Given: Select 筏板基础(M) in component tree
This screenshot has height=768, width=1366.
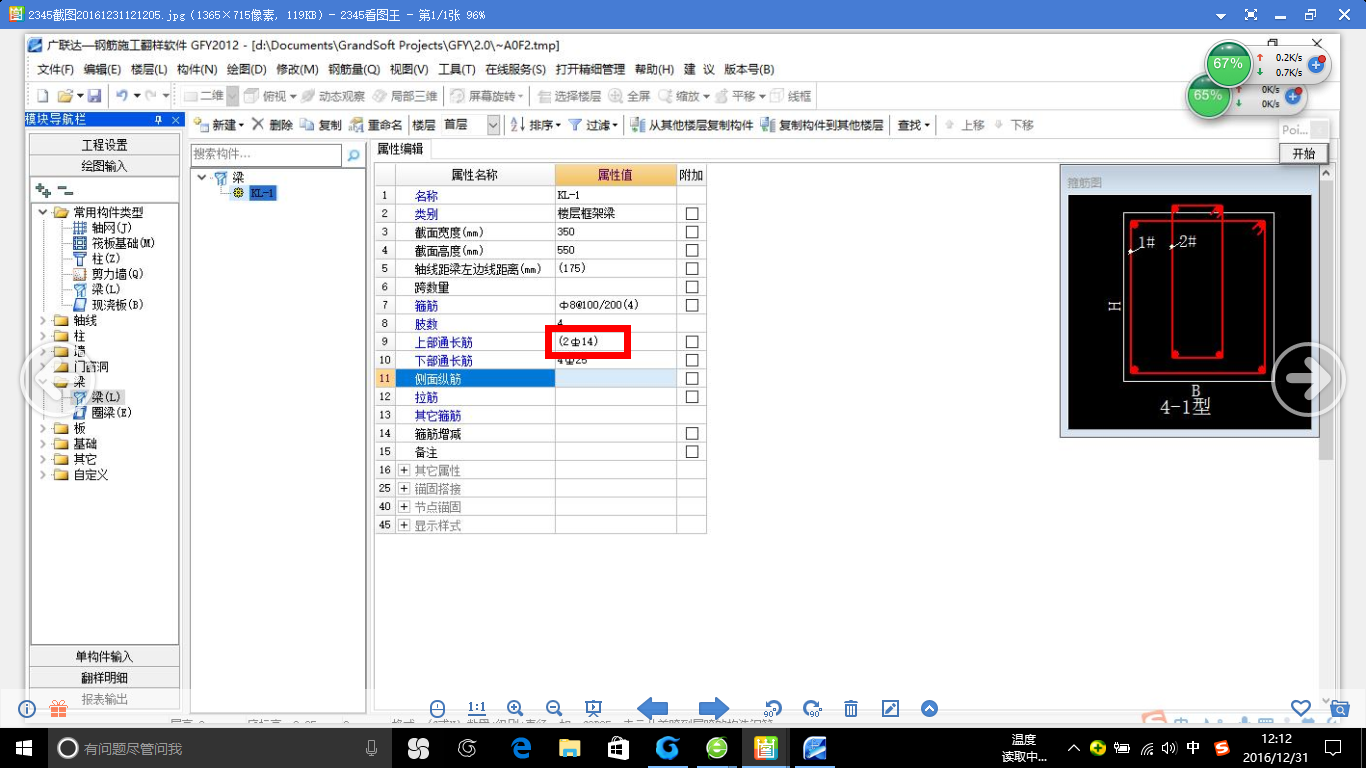Looking at the screenshot, I should coord(113,243).
